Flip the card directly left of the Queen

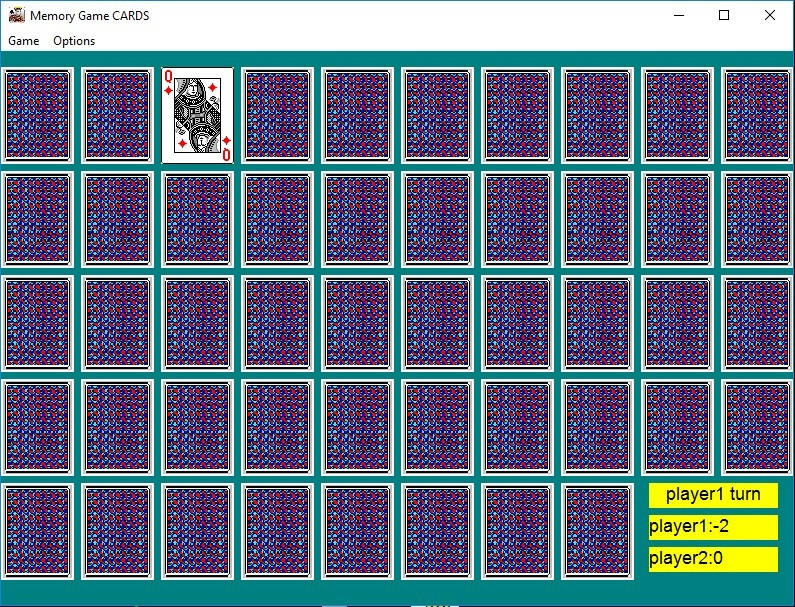pyautogui.click(x=117, y=115)
